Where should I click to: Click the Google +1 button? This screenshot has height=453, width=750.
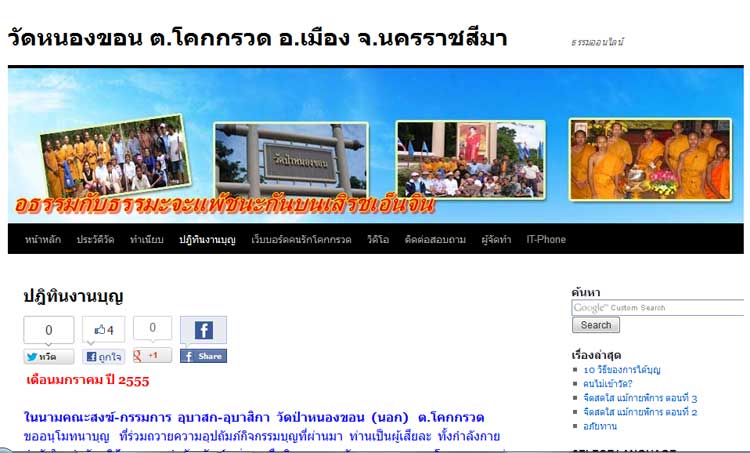(x=152, y=355)
